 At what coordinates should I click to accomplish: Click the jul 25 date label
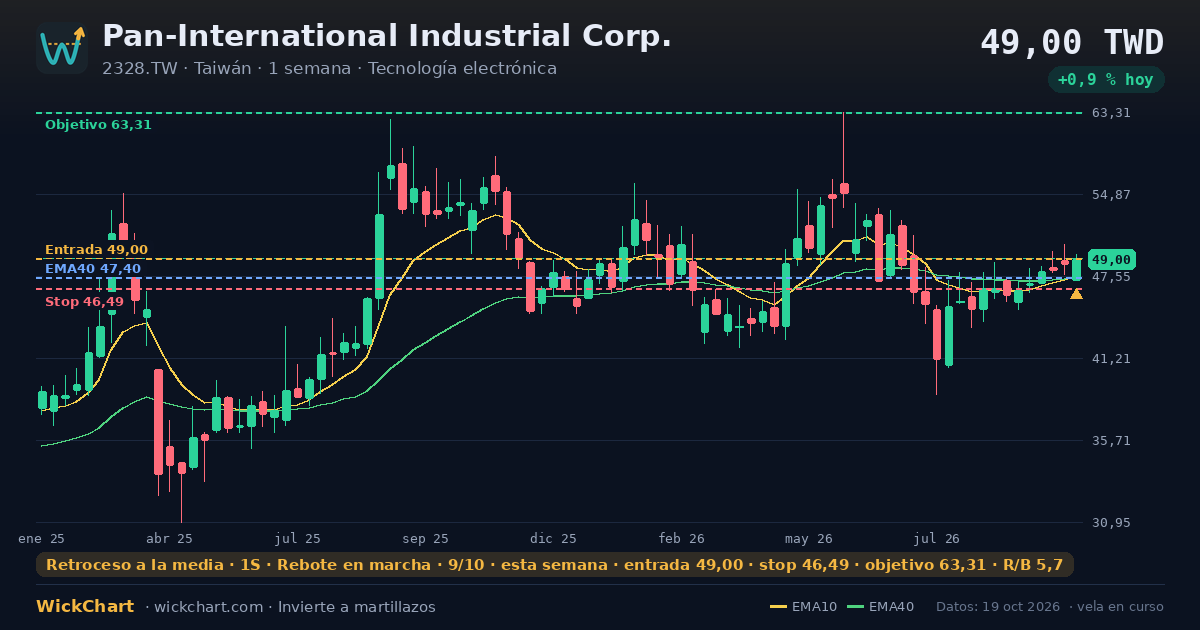click(x=298, y=538)
